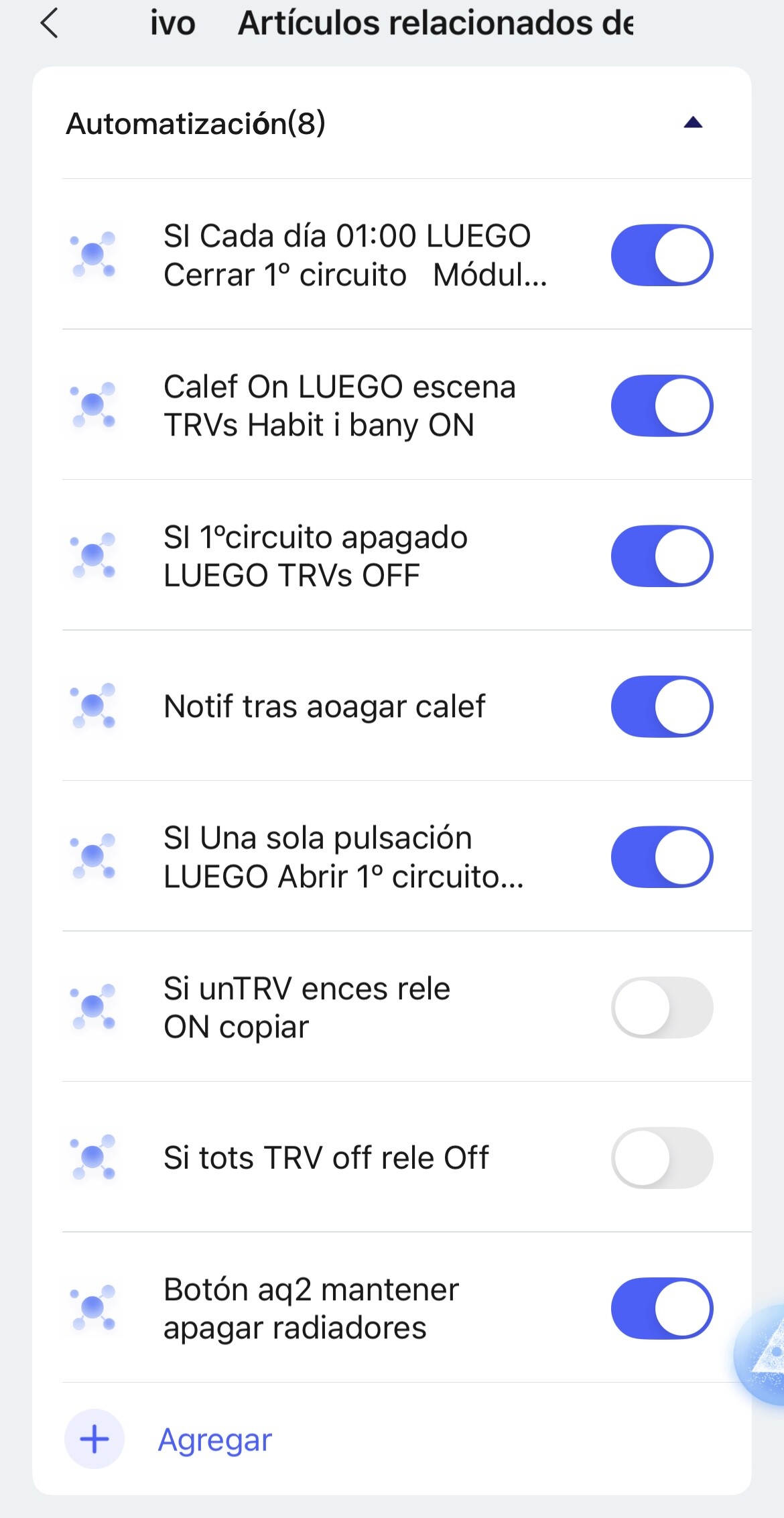Tap the back arrow icon
Viewport: 784px width, 1518px height.
[50, 23]
